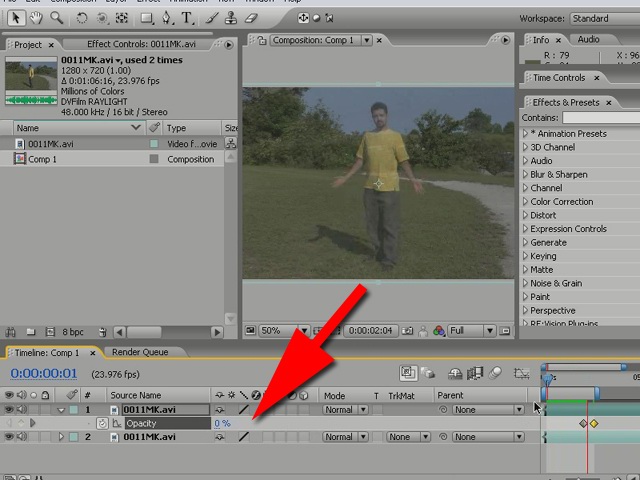Image resolution: width=640 pixels, height=480 pixels.
Task: Select the Horizontal Type tool
Action: (x=187, y=18)
